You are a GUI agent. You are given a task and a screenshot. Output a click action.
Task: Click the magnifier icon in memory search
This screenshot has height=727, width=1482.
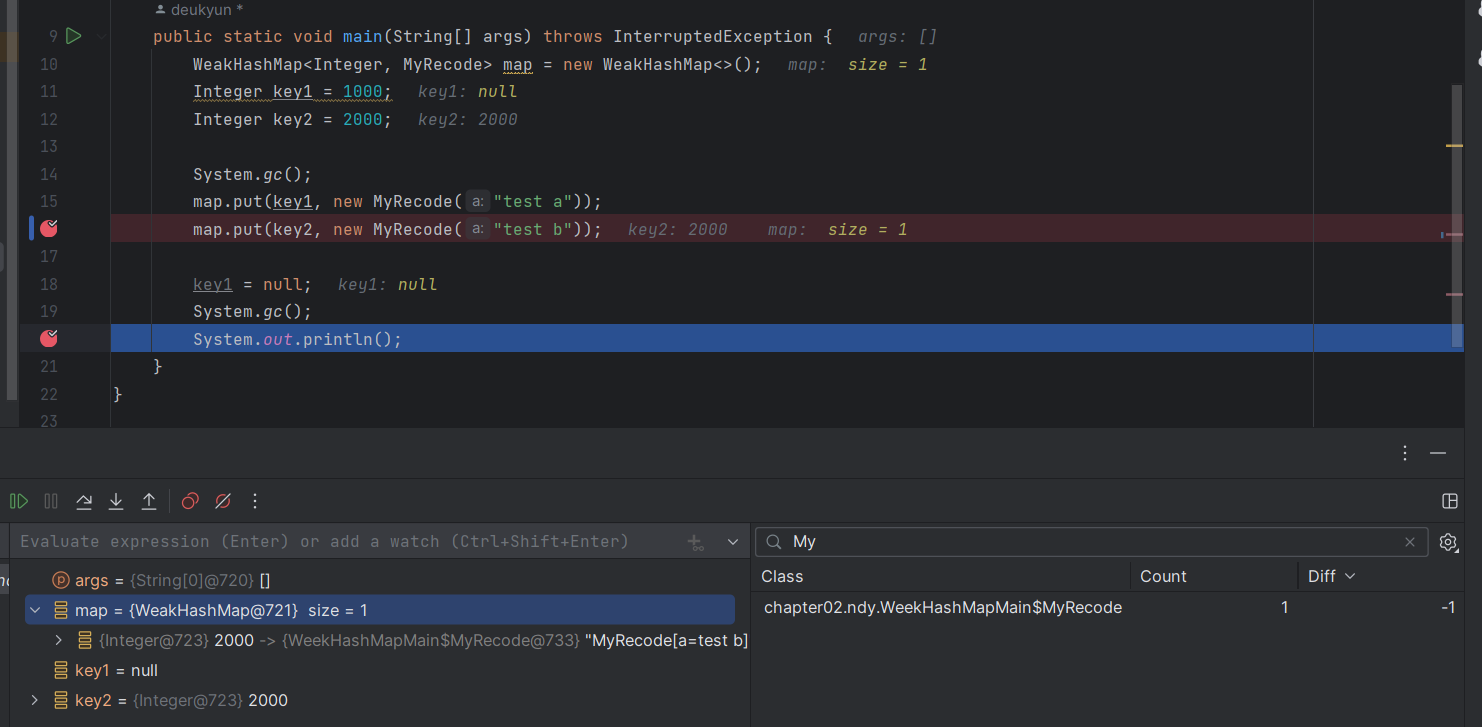coord(774,542)
